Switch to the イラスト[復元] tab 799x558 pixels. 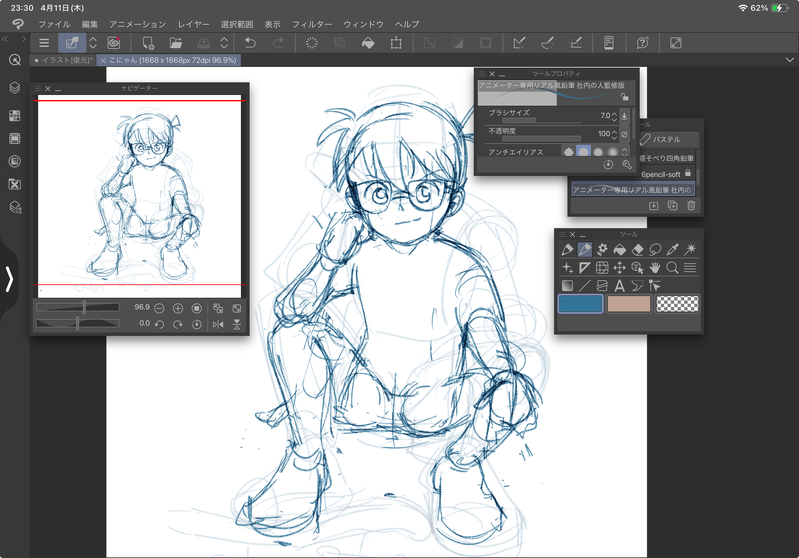(x=62, y=60)
